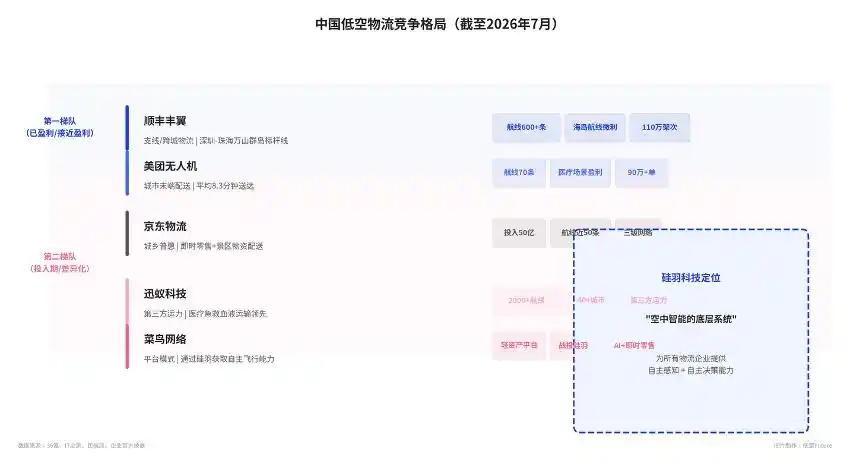Select the 第三方运力 | 医疗急救 description line
Image resolution: width=850 pixels, height=468 pixels.
pyautogui.click(x=205, y=313)
